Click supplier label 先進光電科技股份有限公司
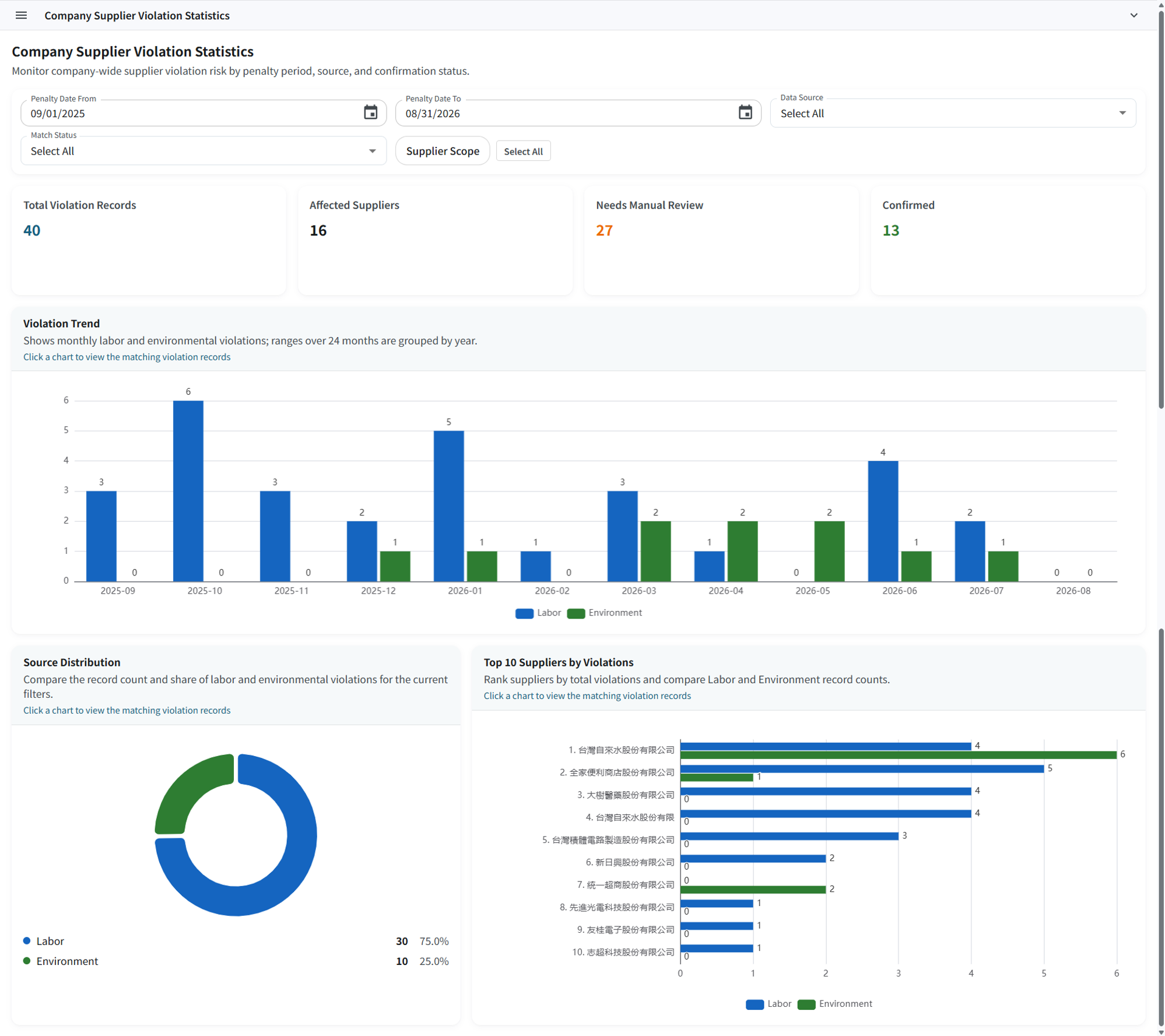 click(617, 907)
